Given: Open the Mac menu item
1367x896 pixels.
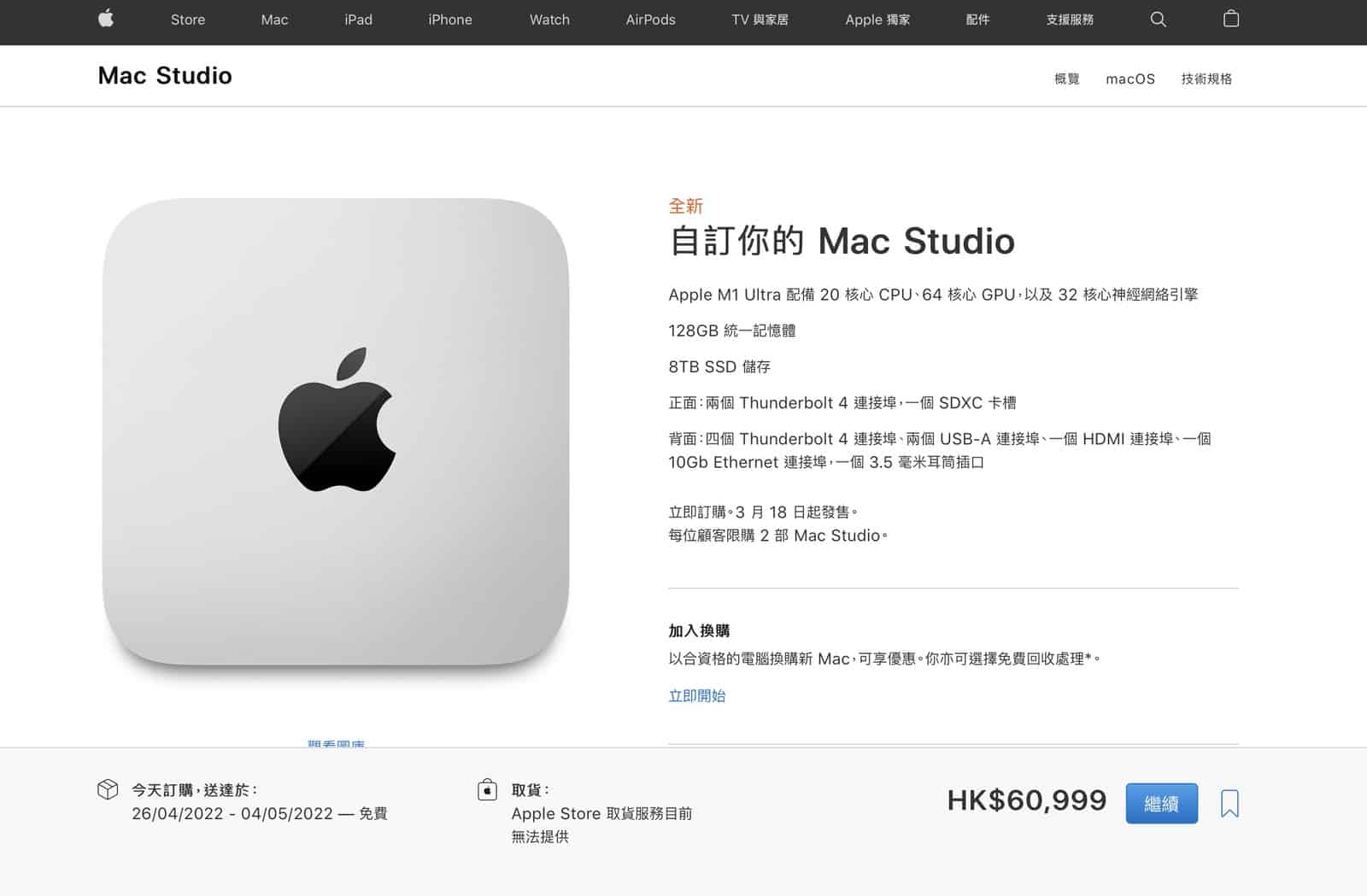Looking at the screenshot, I should coord(274,20).
